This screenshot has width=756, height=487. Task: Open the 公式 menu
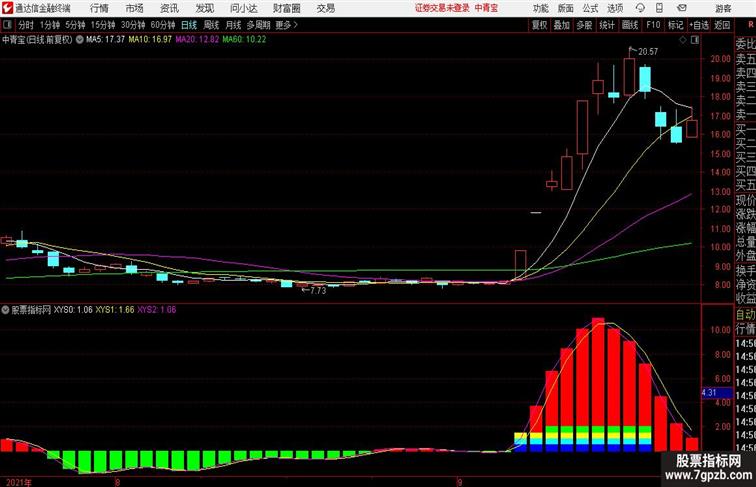[590, 8]
